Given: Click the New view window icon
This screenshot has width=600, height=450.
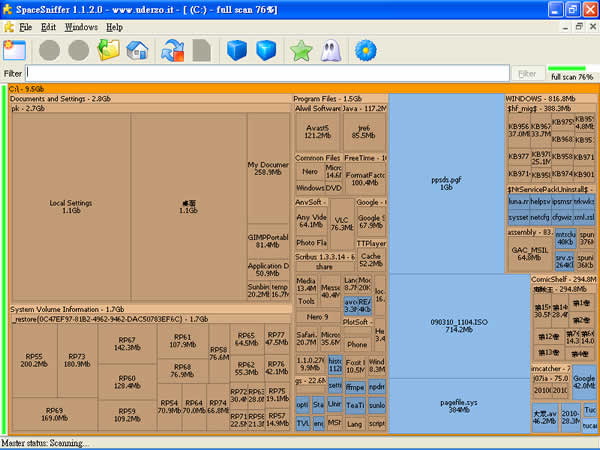Looking at the screenshot, I should pos(14,49).
